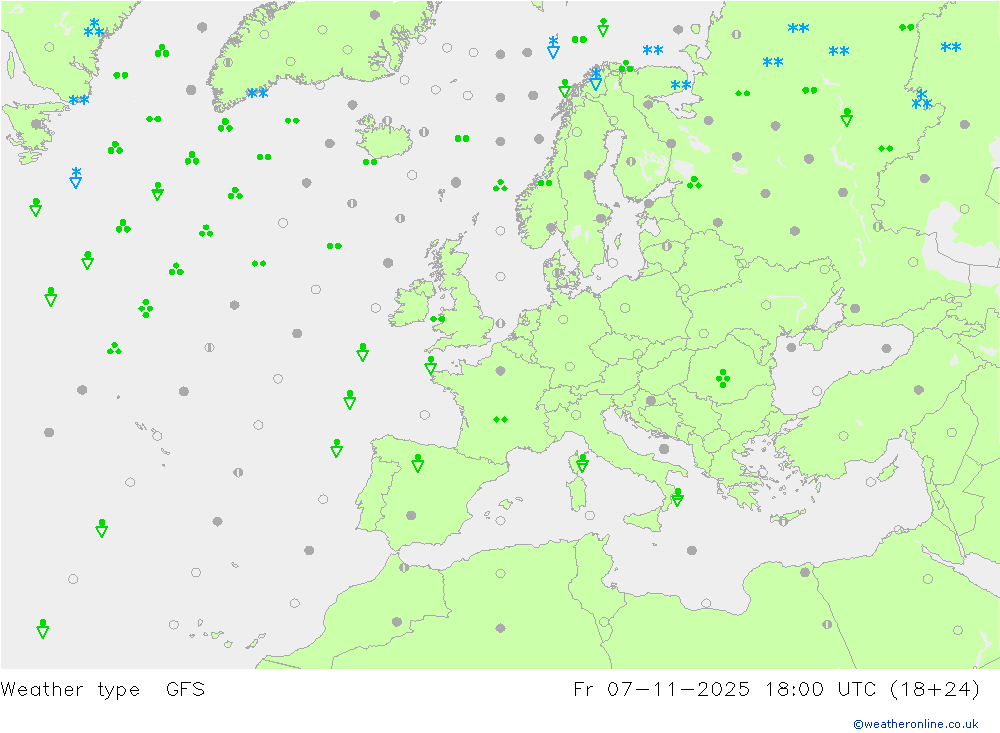Click the shower symbol over southern Italy's toe

pos(677,497)
